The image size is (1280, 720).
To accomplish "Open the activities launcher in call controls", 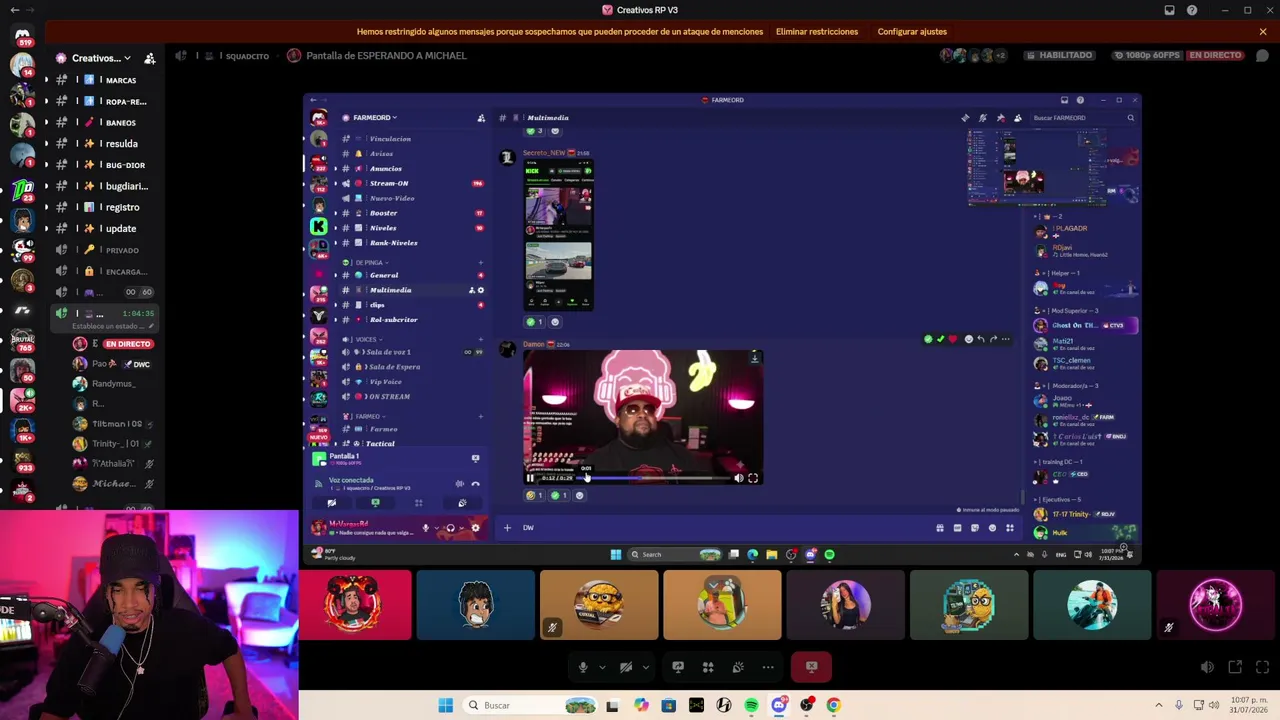I will point(708,667).
